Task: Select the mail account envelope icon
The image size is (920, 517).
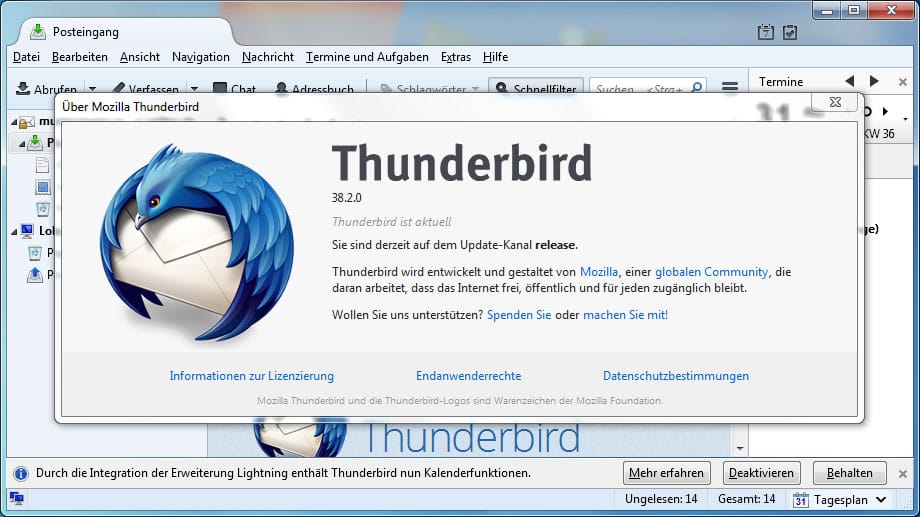Action: click(x=26, y=122)
